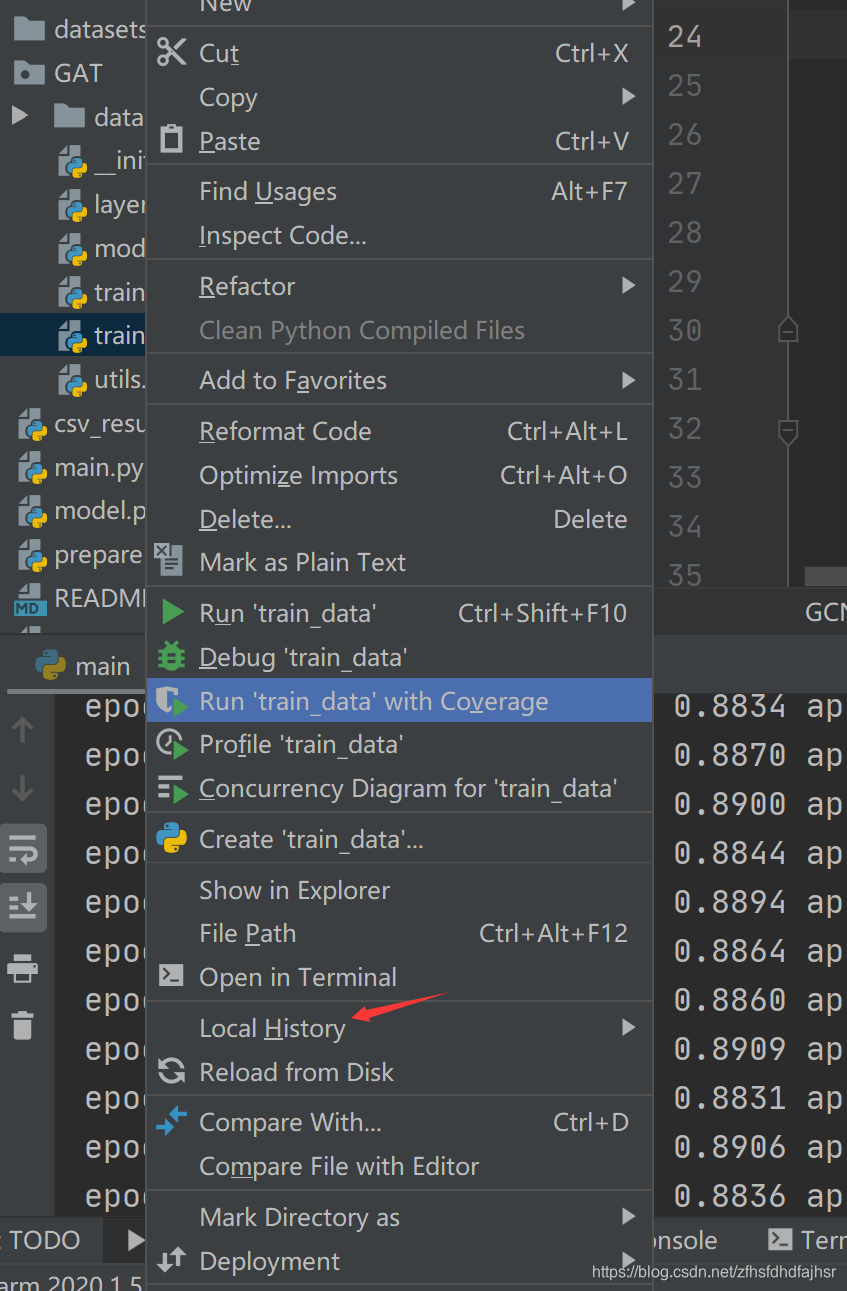Click the Open in Terminal icon
The image size is (847, 1291).
pyautogui.click(x=172, y=976)
